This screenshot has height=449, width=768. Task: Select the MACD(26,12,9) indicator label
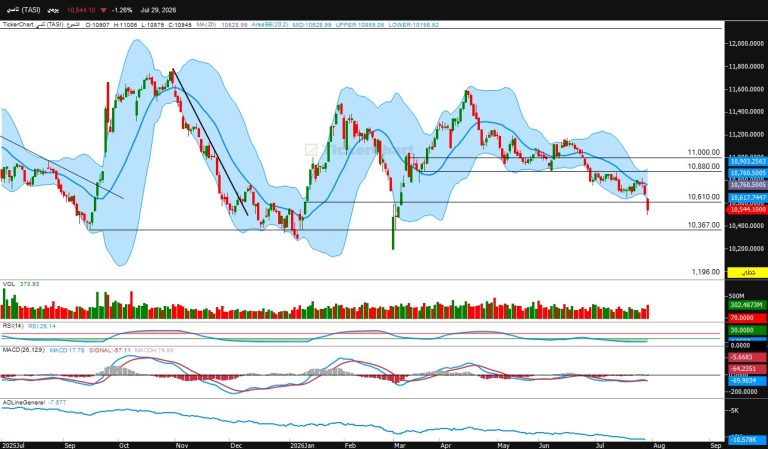(24, 350)
